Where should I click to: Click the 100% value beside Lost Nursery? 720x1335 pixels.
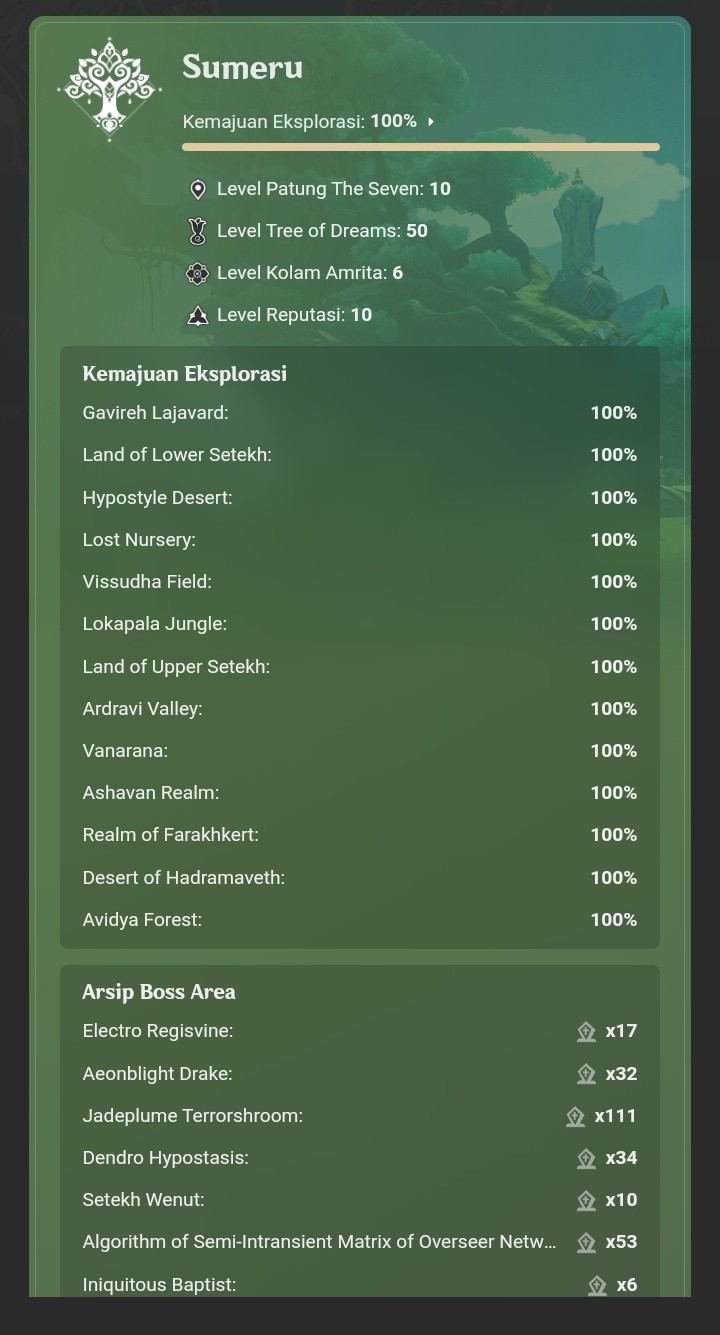[613, 539]
